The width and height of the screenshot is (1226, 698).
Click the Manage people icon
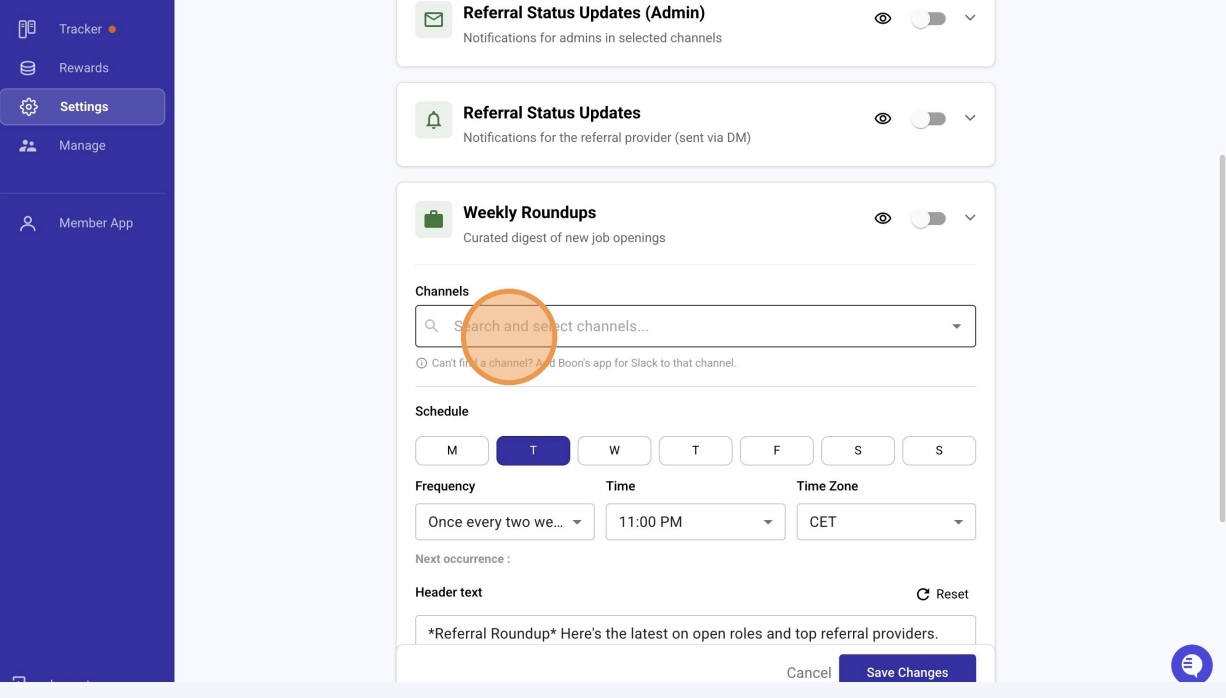coord(28,146)
